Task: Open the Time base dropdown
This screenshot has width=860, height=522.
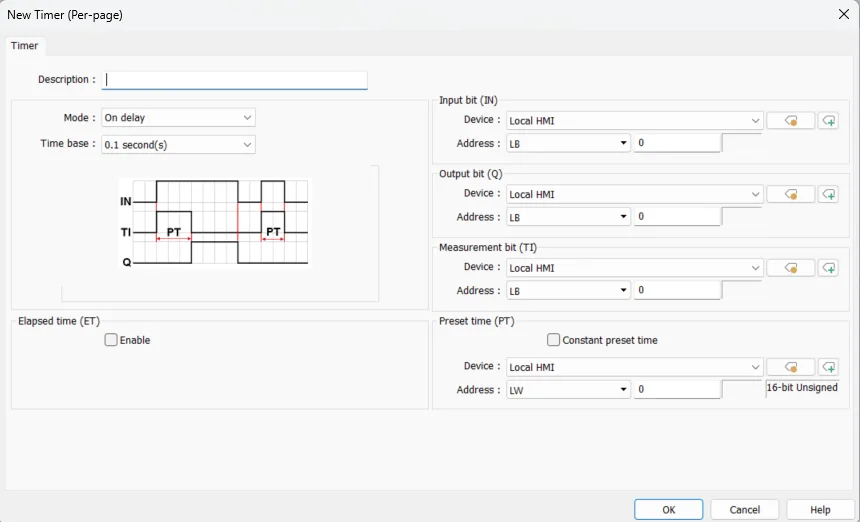Action: [x=178, y=145]
